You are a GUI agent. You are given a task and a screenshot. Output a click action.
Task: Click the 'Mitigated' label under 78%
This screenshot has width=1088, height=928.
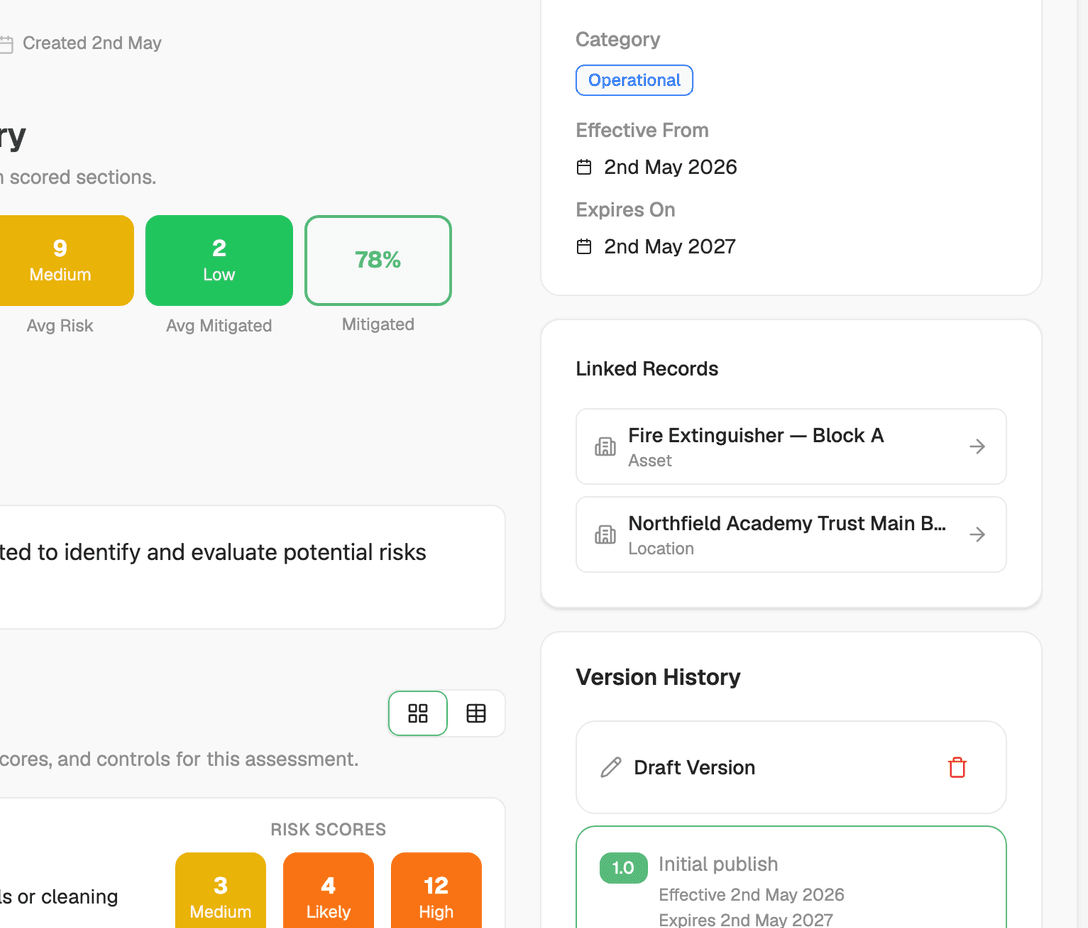pos(378,324)
